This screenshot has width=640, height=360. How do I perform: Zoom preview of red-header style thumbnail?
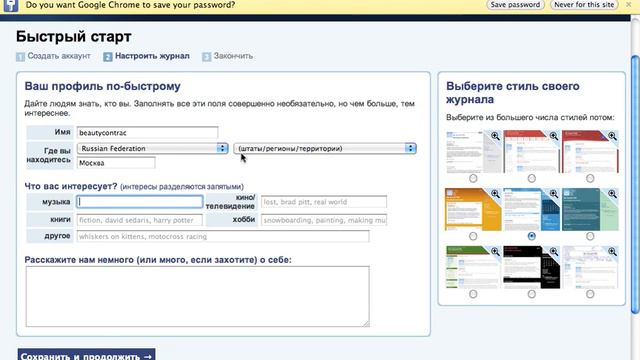(553, 136)
